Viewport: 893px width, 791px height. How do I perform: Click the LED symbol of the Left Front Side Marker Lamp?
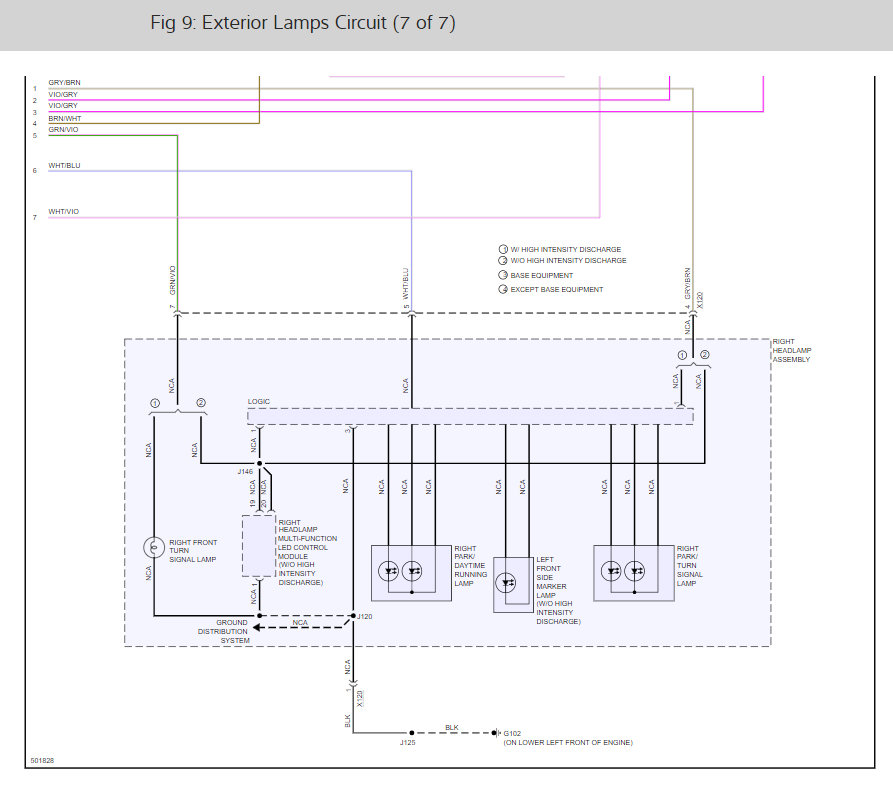point(506,583)
